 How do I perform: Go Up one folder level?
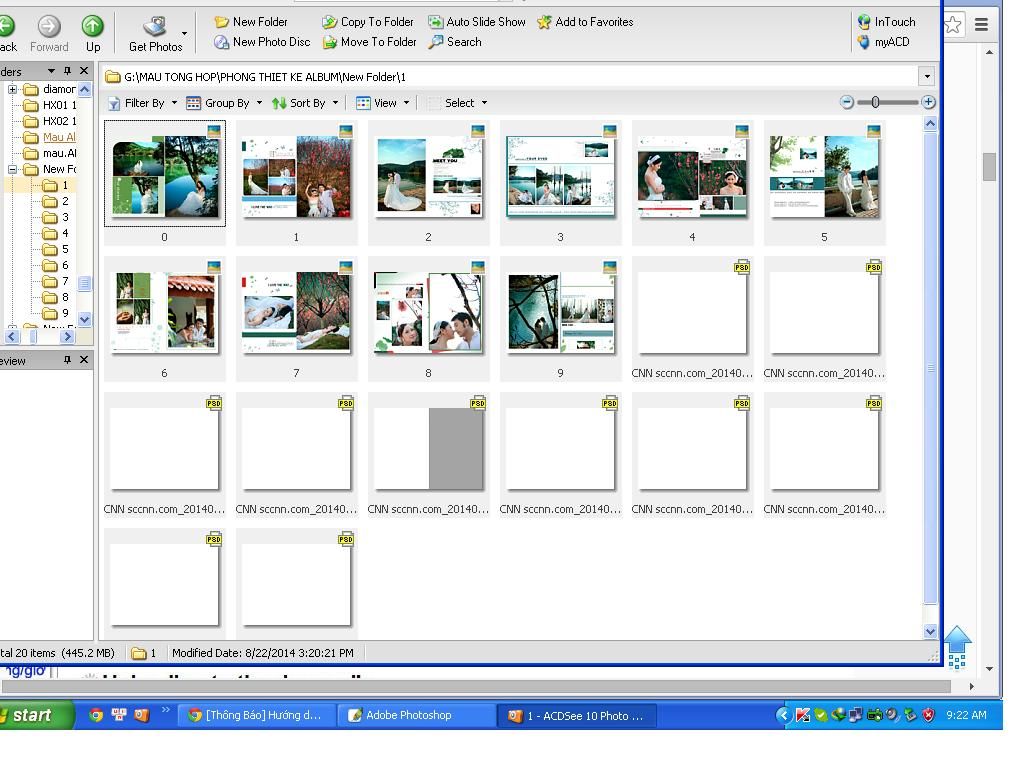point(93,34)
